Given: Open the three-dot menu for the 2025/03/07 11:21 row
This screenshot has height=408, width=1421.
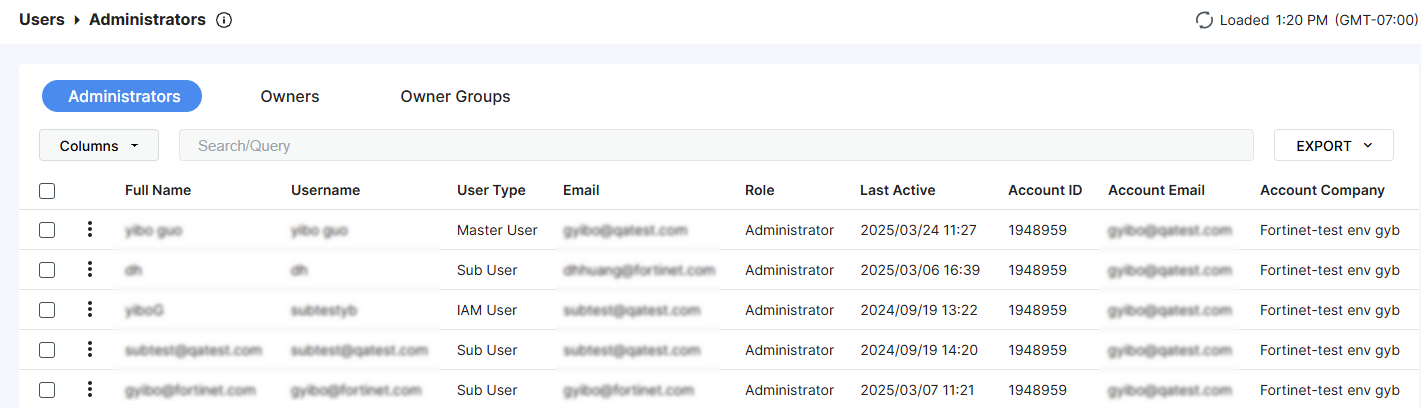Looking at the screenshot, I should click(x=90, y=390).
